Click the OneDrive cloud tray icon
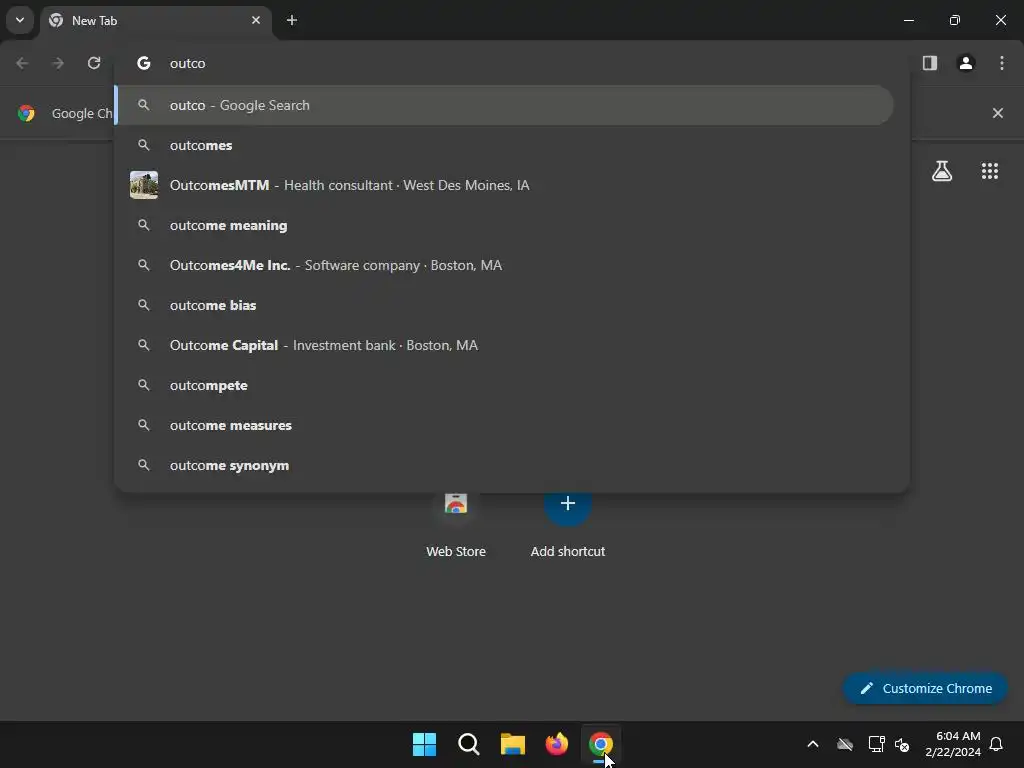 click(x=845, y=744)
